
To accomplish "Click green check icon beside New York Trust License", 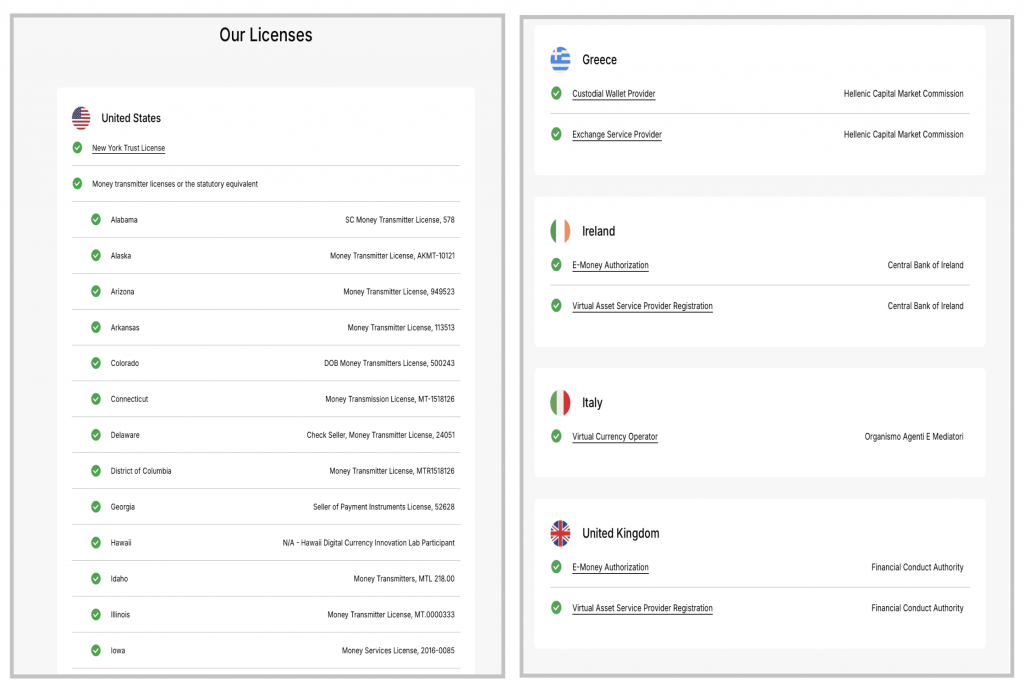I will pos(78,148).
